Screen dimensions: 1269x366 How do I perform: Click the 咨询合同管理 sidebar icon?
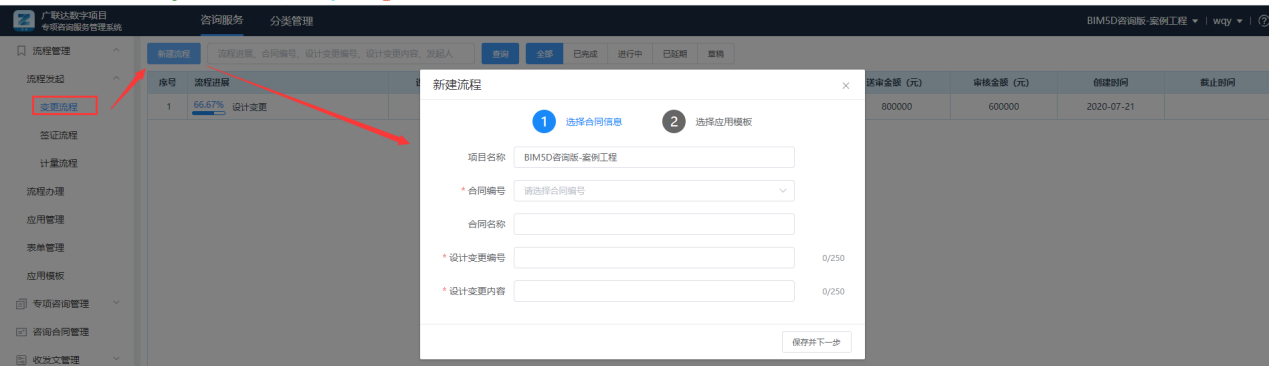(21, 332)
